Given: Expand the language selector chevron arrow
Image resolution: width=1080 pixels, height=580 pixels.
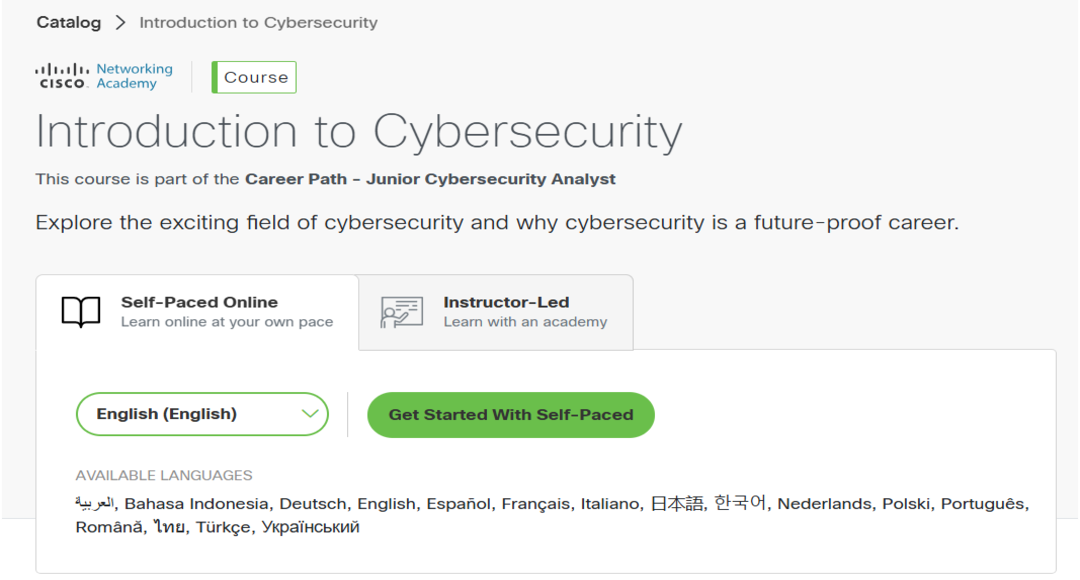Looking at the screenshot, I should point(310,414).
